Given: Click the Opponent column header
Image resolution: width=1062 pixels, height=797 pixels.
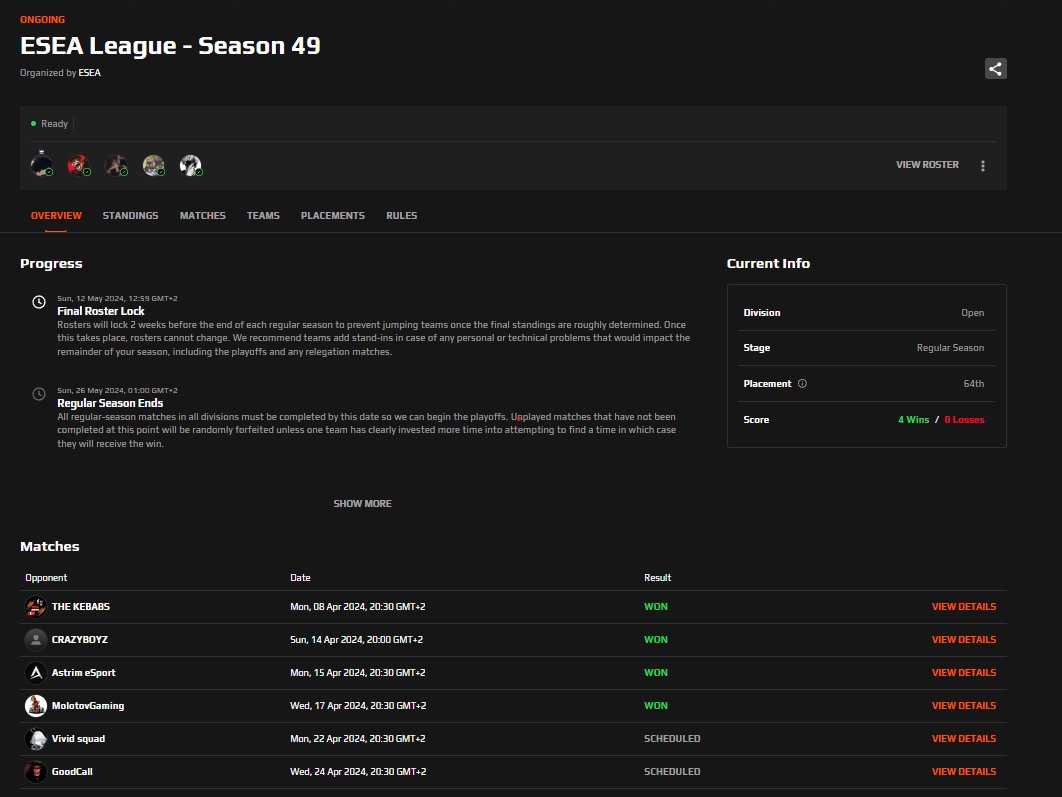Looking at the screenshot, I should (x=46, y=578).
